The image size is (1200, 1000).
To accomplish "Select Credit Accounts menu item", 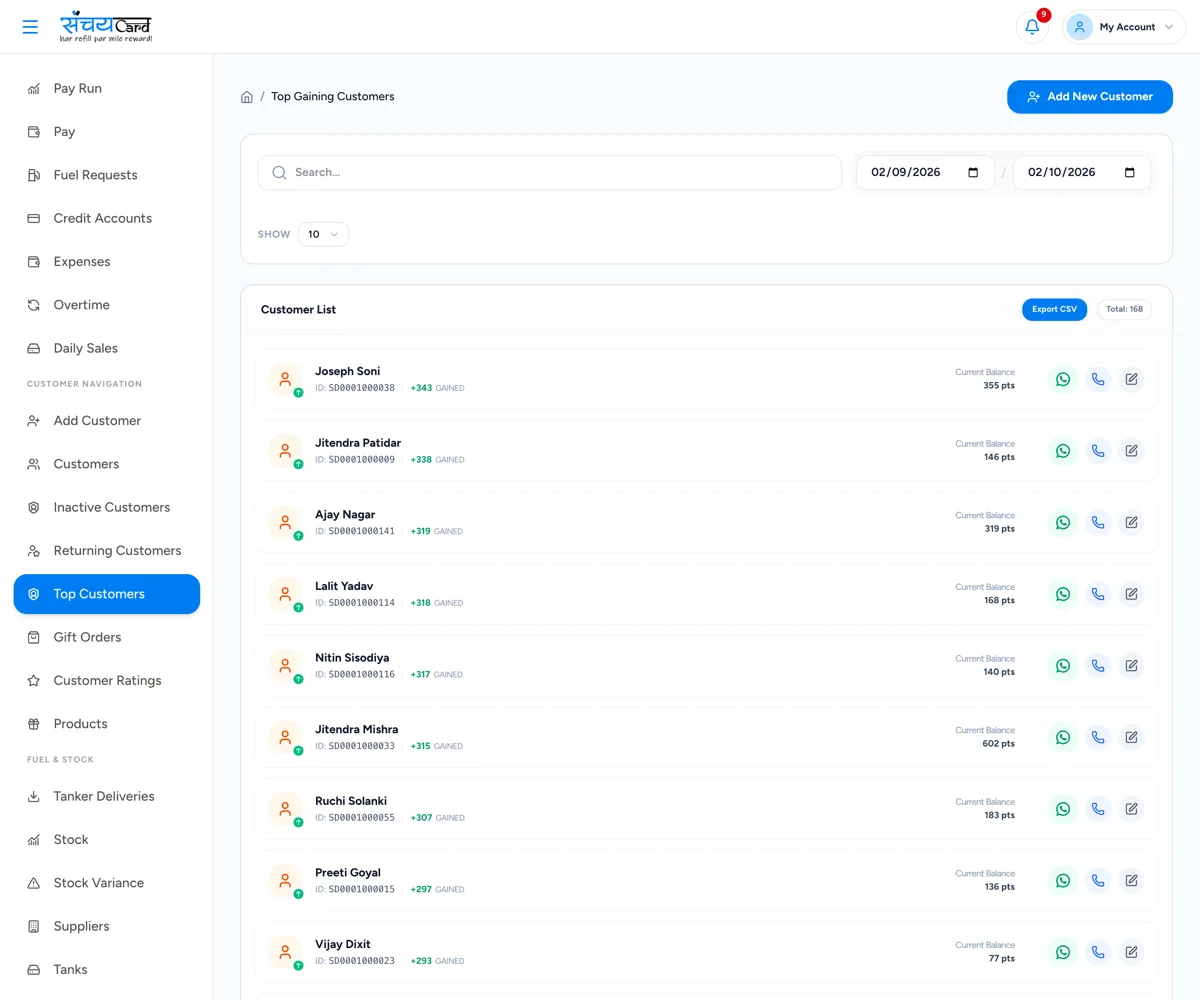I will [x=107, y=218].
